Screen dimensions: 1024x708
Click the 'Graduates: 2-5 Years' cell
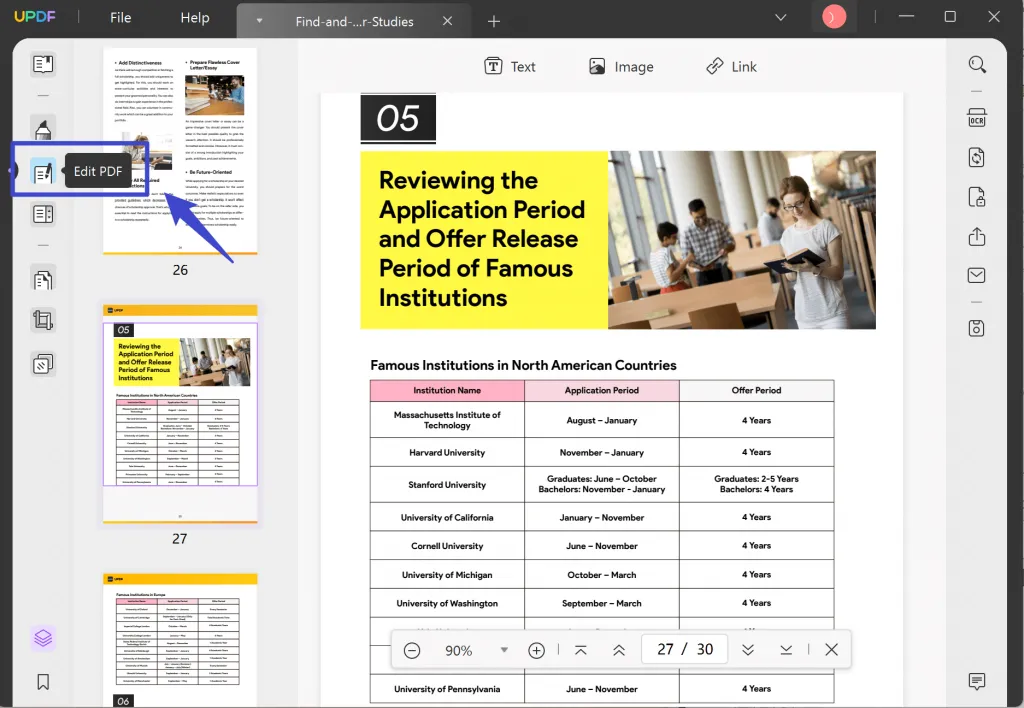pyautogui.click(x=756, y=484)
